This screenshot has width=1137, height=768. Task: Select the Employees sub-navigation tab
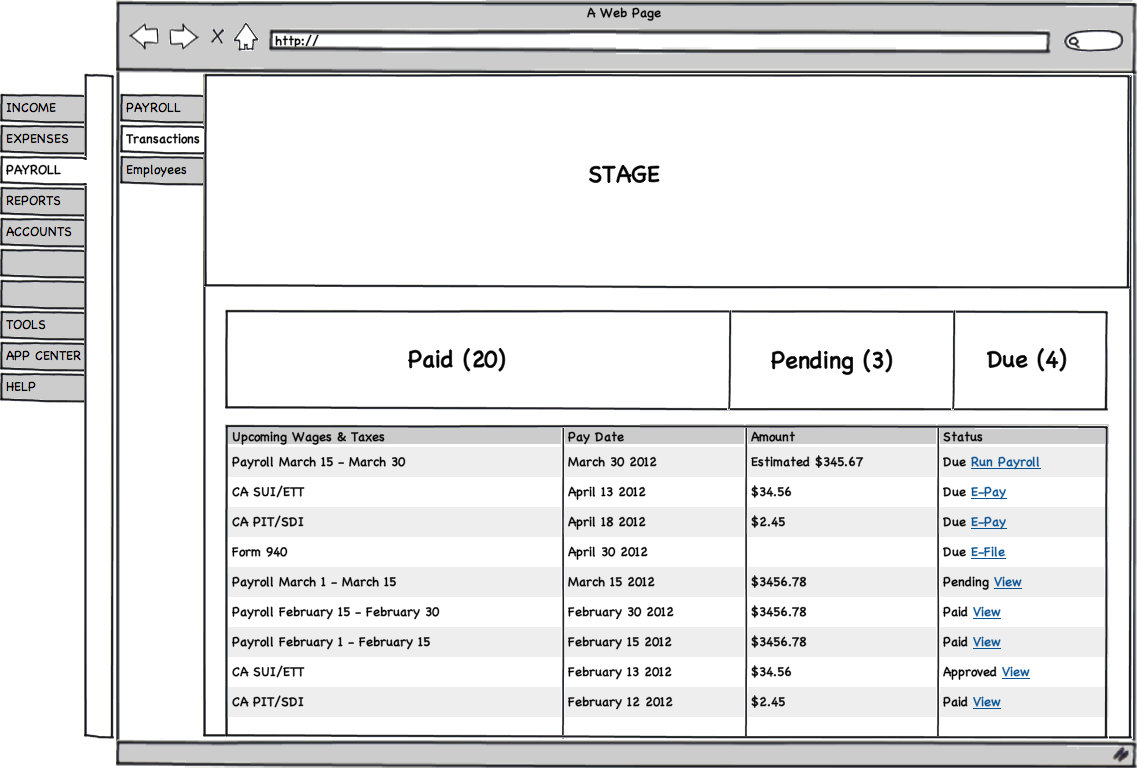coord(162,170)
